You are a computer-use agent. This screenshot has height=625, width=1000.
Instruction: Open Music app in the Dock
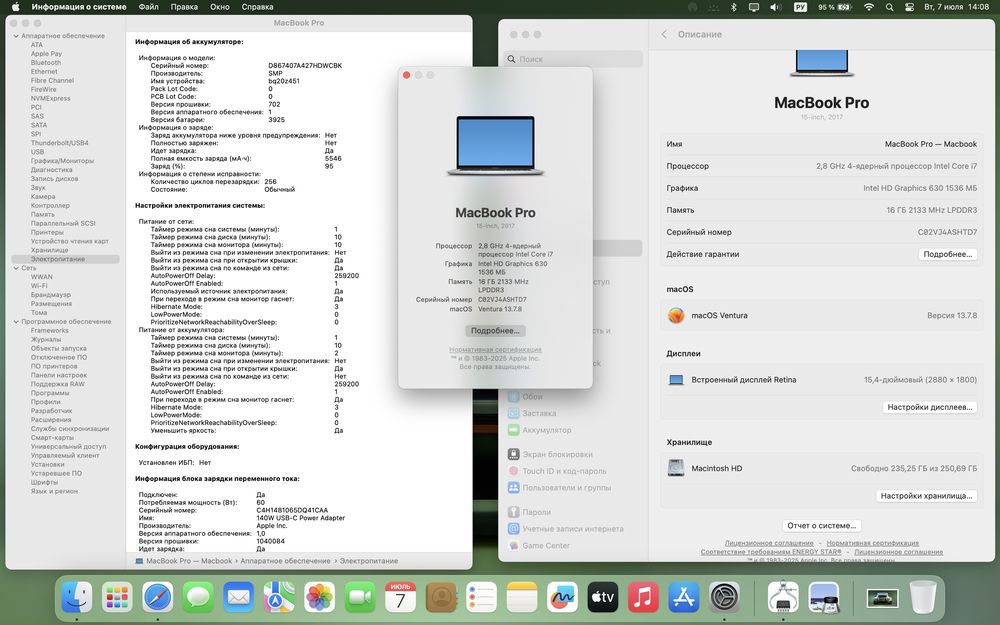[643, 597]
